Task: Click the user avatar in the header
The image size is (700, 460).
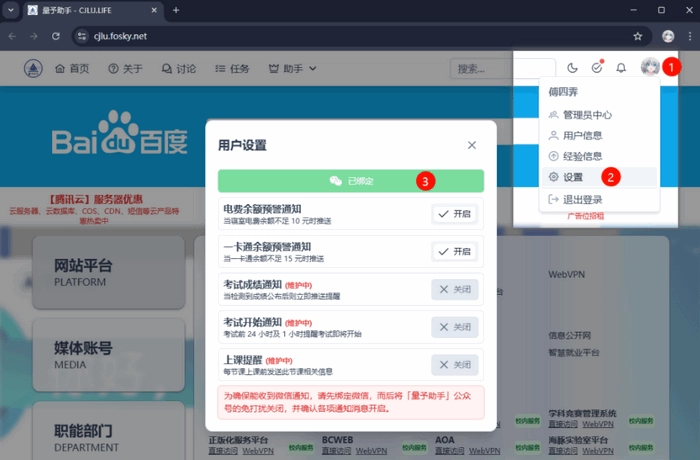Action: tap(649, 68)
